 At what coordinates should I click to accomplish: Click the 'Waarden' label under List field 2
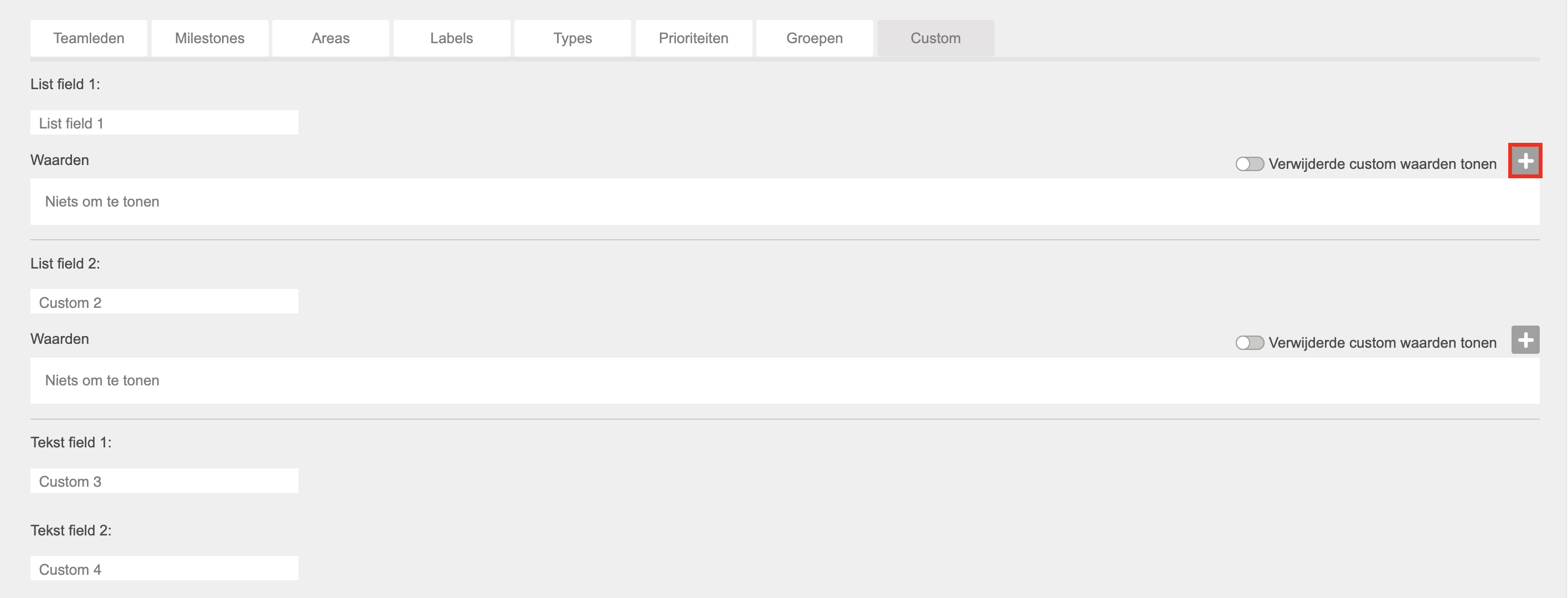tap(60, 339)
